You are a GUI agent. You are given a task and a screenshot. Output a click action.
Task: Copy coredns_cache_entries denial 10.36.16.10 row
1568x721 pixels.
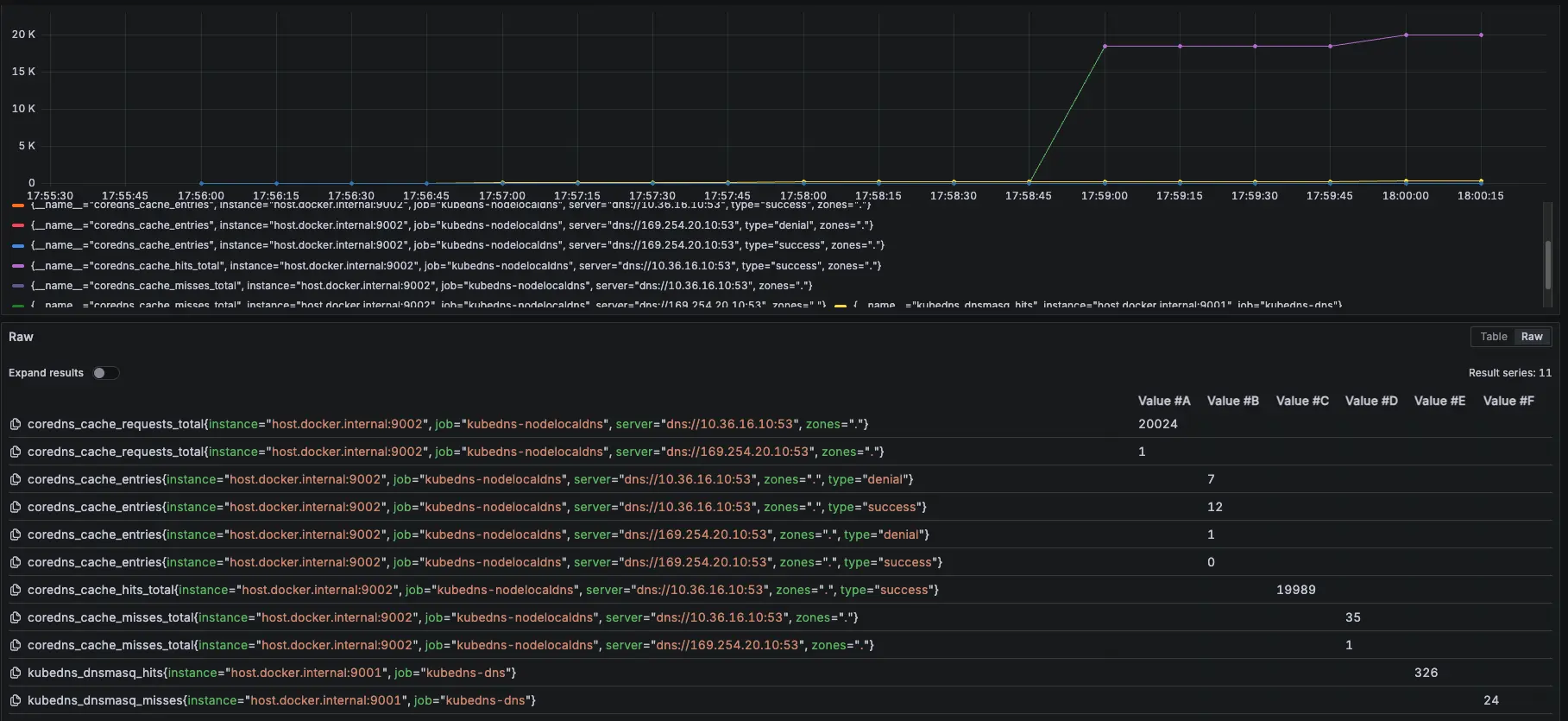click(x=16, y=479)
